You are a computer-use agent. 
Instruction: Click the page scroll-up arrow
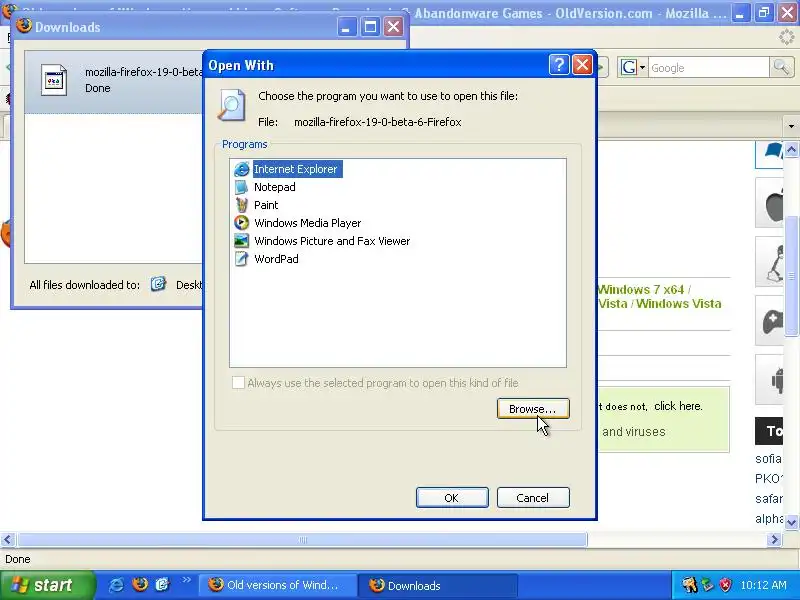coord(791,149)
